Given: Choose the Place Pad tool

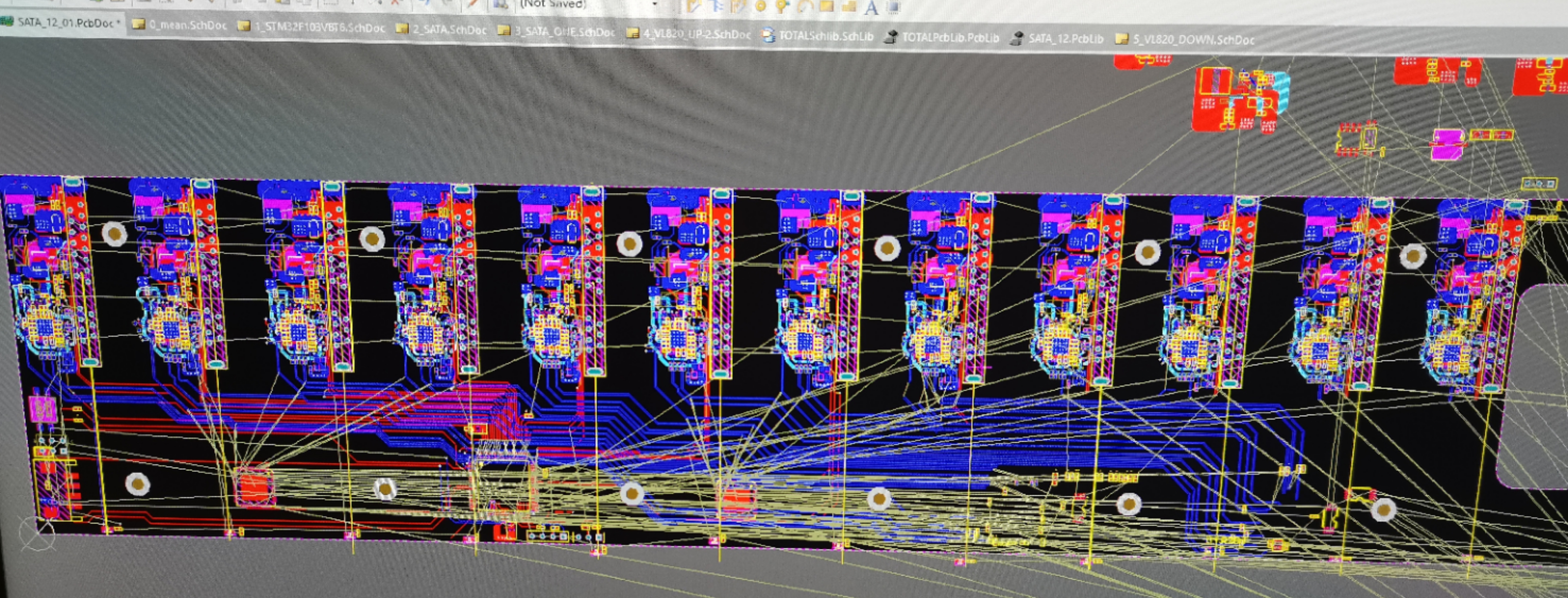Looking at the screenshot, I should point(760,7).
